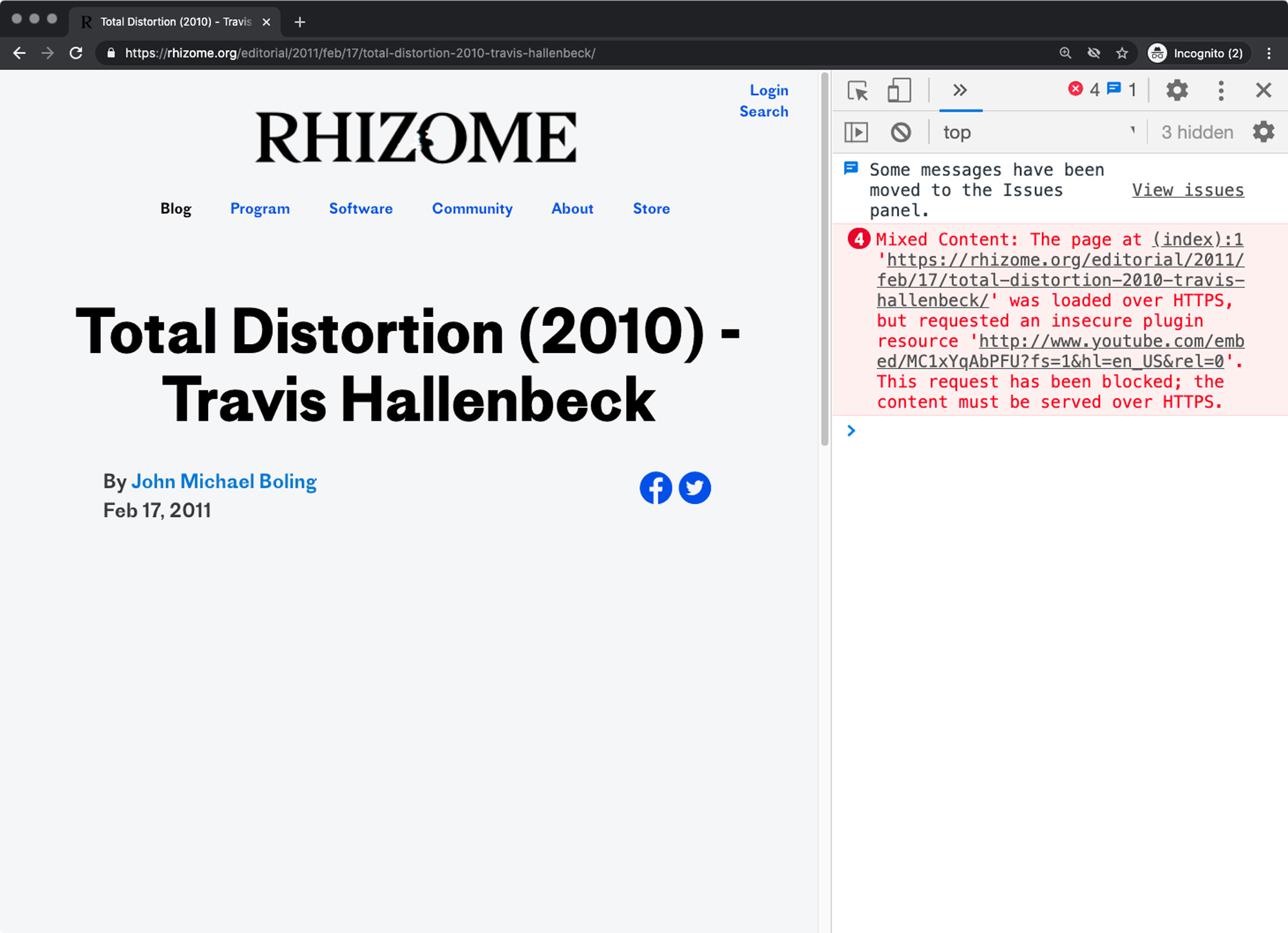Click the page vertical scrollbar
Screen dimensions: 1288x933
[x=824, y=258]
